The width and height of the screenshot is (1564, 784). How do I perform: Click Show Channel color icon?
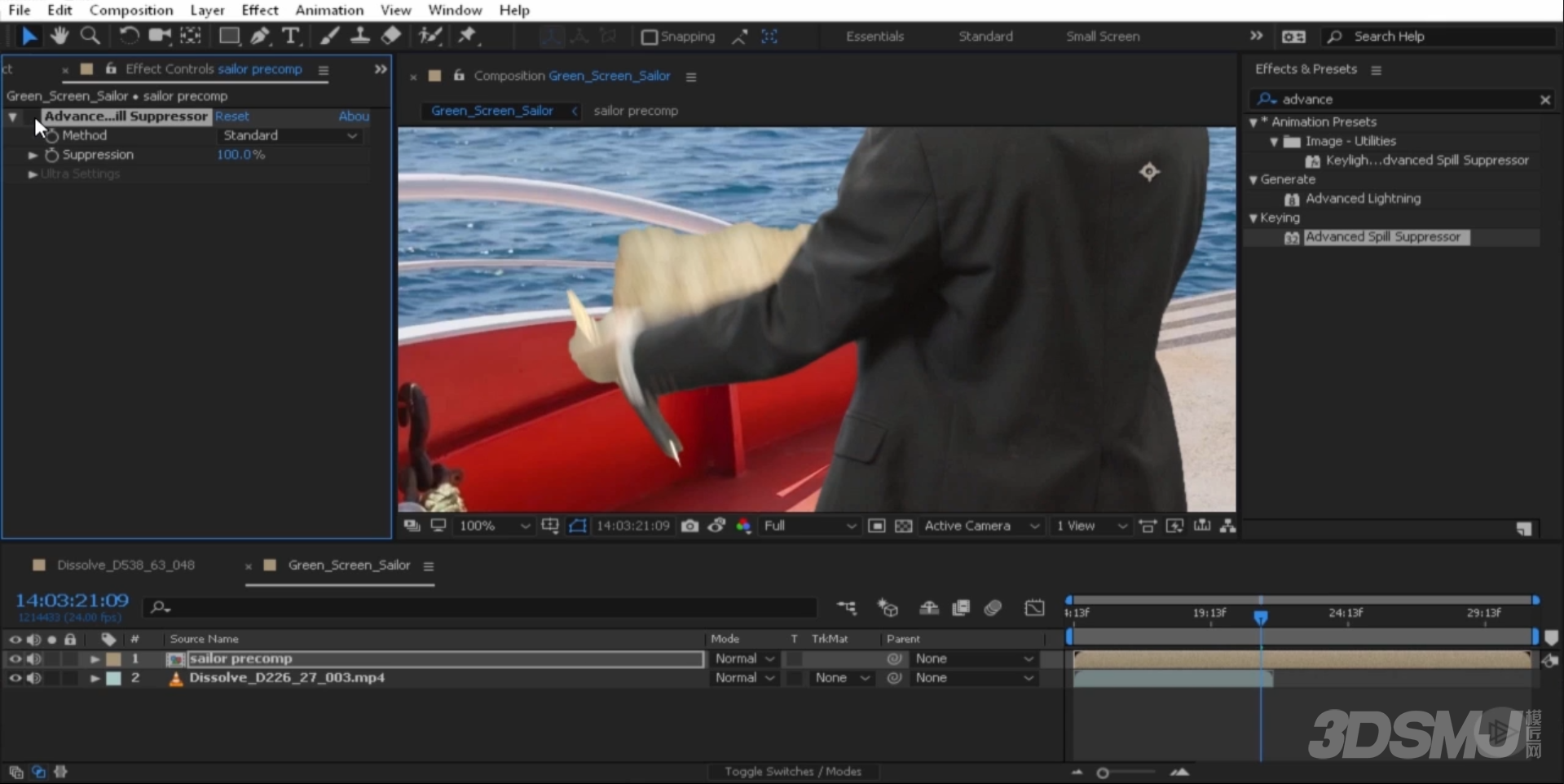point(743,526)
